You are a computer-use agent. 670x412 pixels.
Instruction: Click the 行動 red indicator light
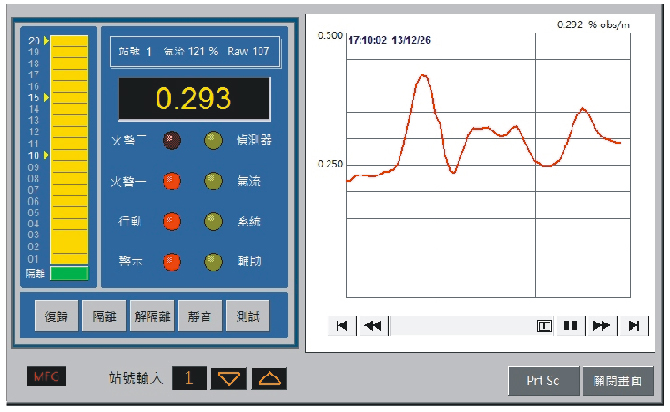(172, 221)
